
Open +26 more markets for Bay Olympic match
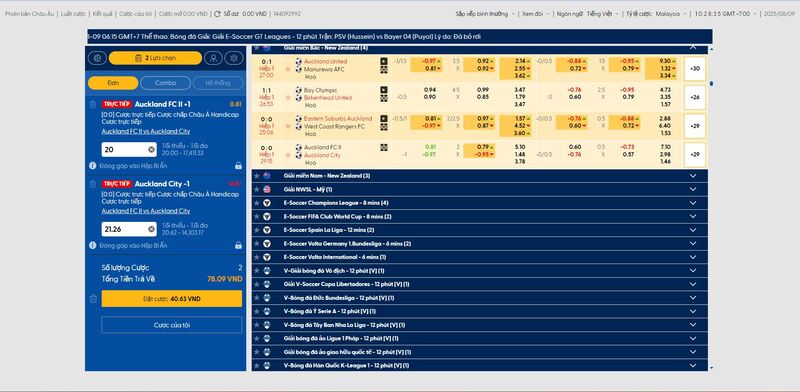coord(694,97)
